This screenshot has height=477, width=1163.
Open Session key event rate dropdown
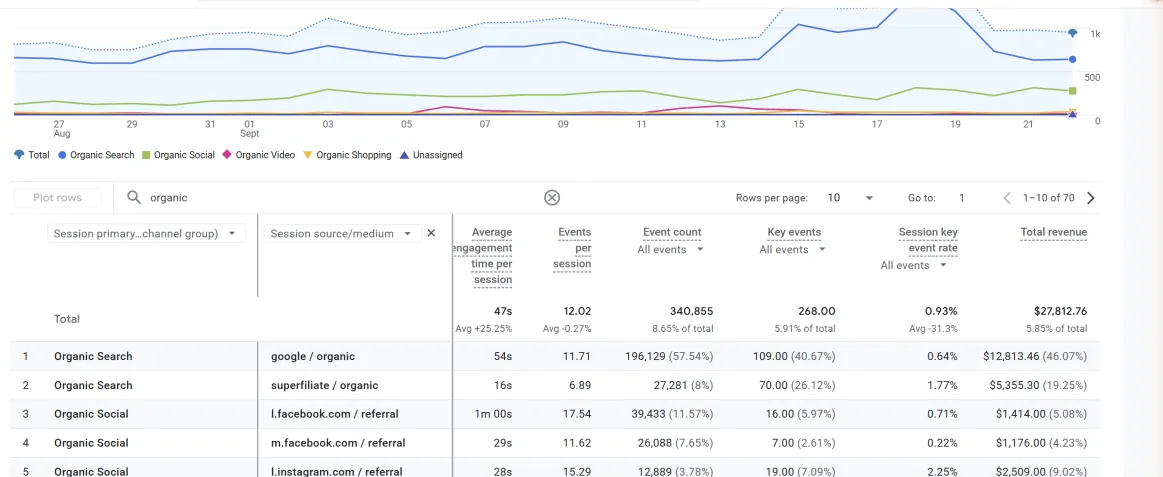pyautogui.click(x=914, y=265)
